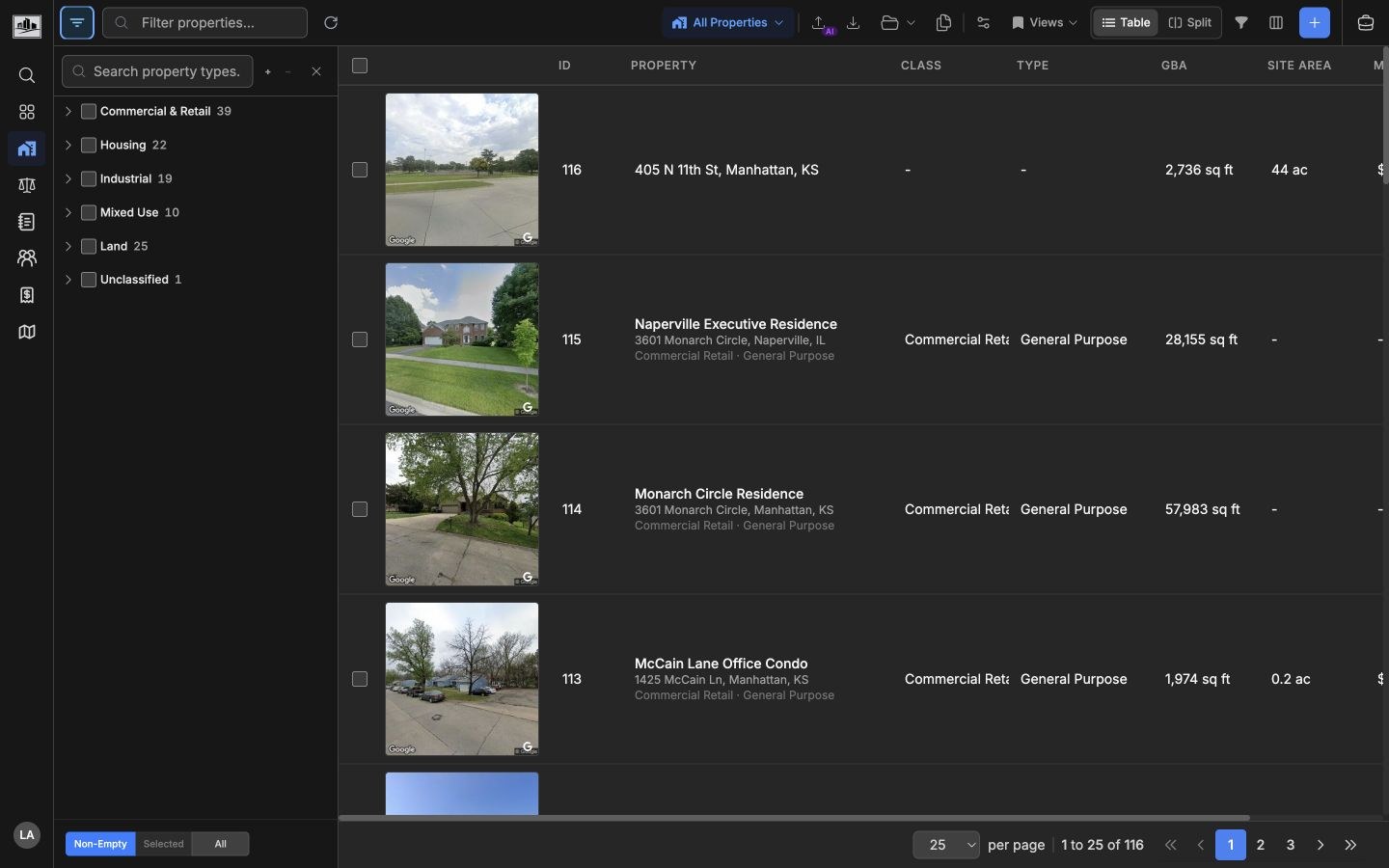Open the thumbnail for Naperville Executive Residence
Image resolution: width=1389 pixels, height=868 pixels.
coord(462,339)
